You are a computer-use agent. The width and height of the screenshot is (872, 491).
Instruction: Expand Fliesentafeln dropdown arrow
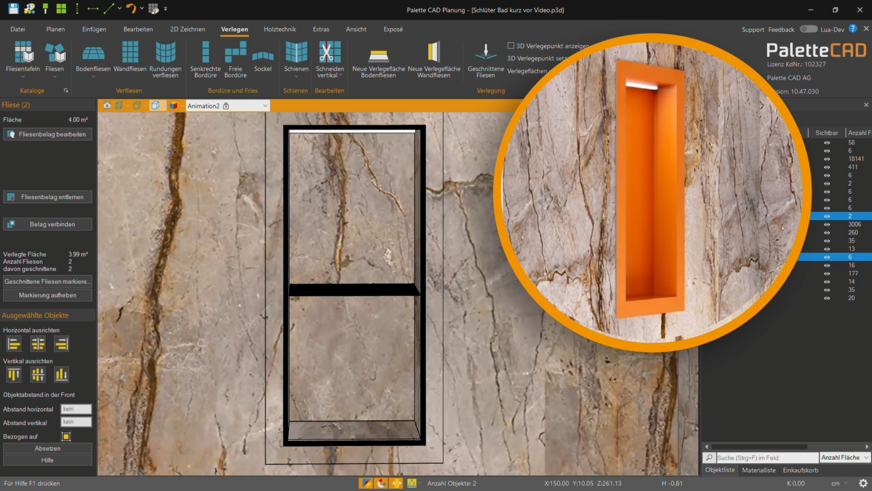[x=23, y=76]
